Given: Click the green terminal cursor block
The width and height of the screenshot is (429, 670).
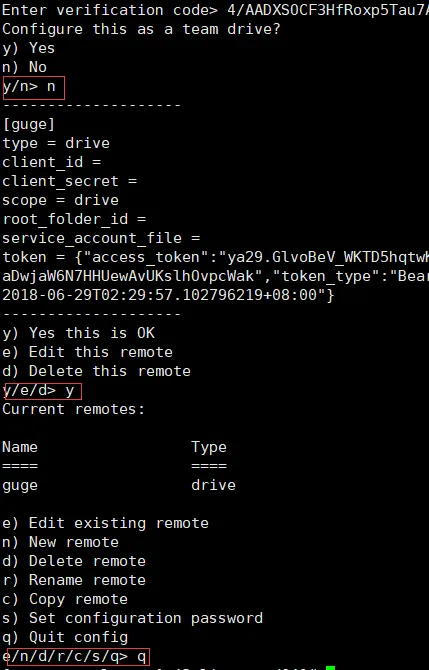Looking at the screenshot, I should tap(330, 667).
